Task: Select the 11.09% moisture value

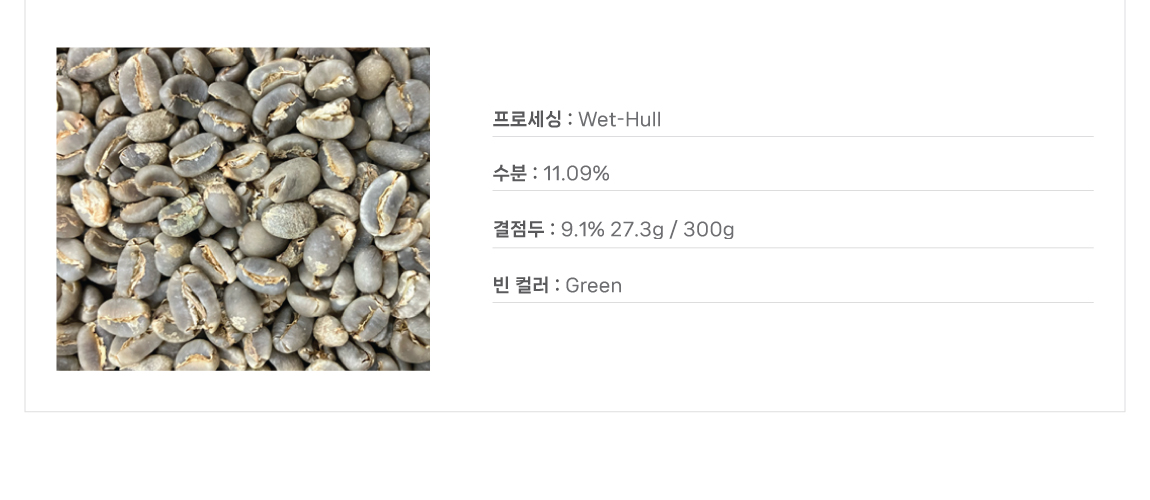Action: pos(576,174)
